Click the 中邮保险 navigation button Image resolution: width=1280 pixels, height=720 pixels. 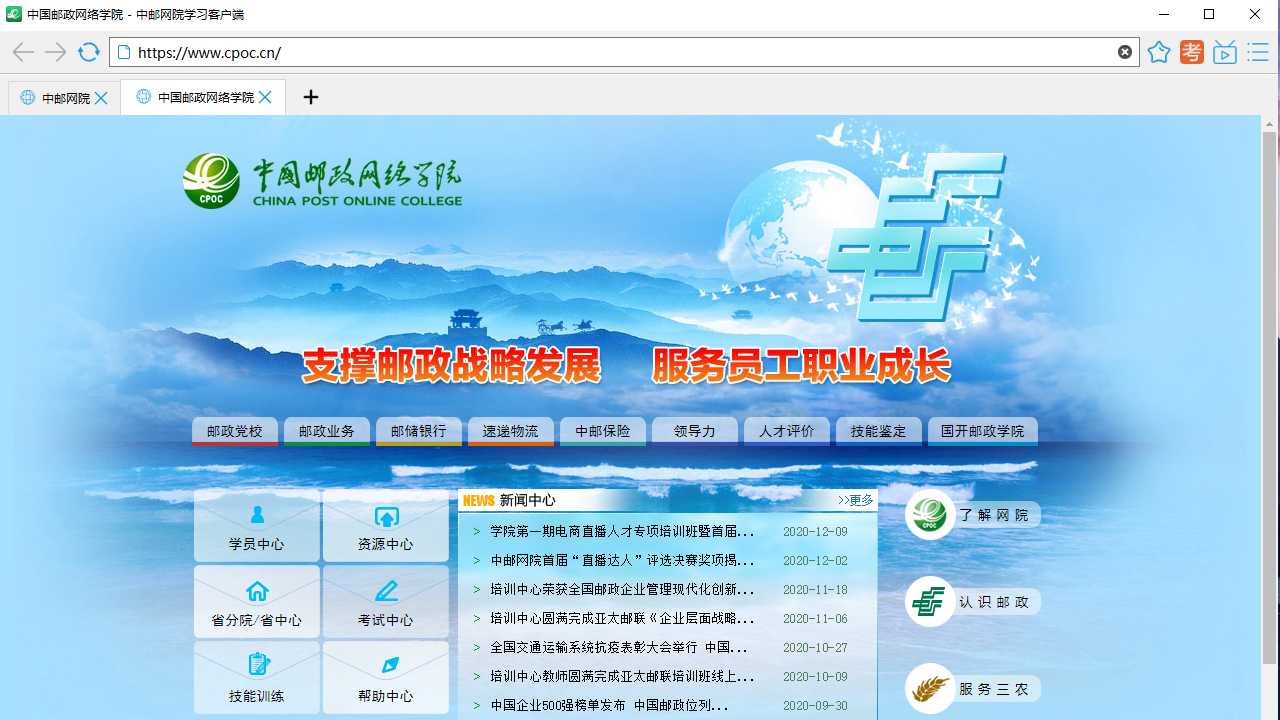click(602, 430)
